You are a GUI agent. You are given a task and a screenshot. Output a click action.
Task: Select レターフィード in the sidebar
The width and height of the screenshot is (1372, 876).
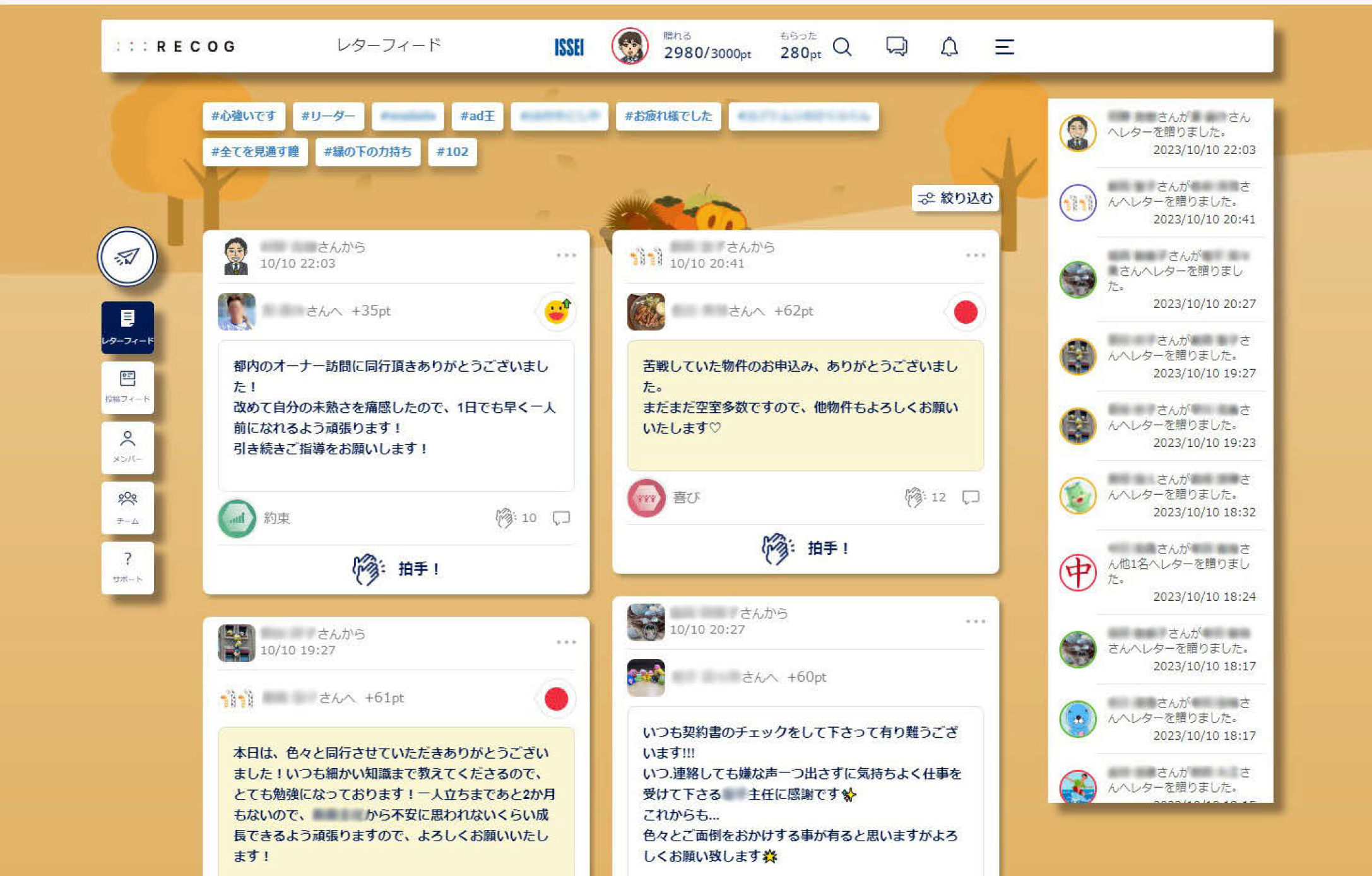(x=127, y=327)
